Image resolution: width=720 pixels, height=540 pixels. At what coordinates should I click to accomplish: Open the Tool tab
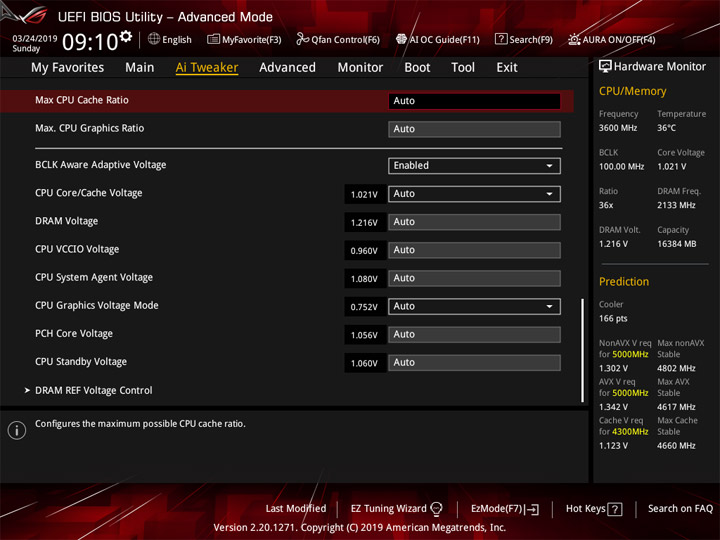(x=463, y=68)
